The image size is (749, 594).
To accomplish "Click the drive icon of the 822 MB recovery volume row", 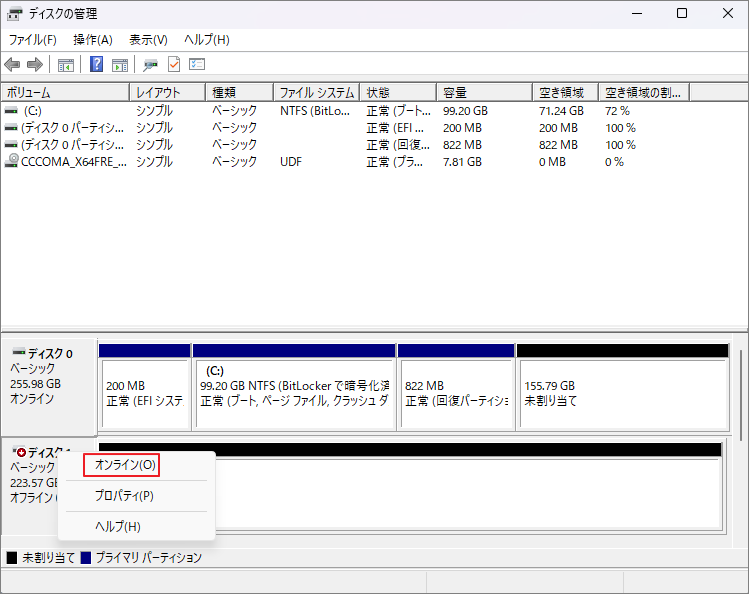I will (x=11, y=144).
